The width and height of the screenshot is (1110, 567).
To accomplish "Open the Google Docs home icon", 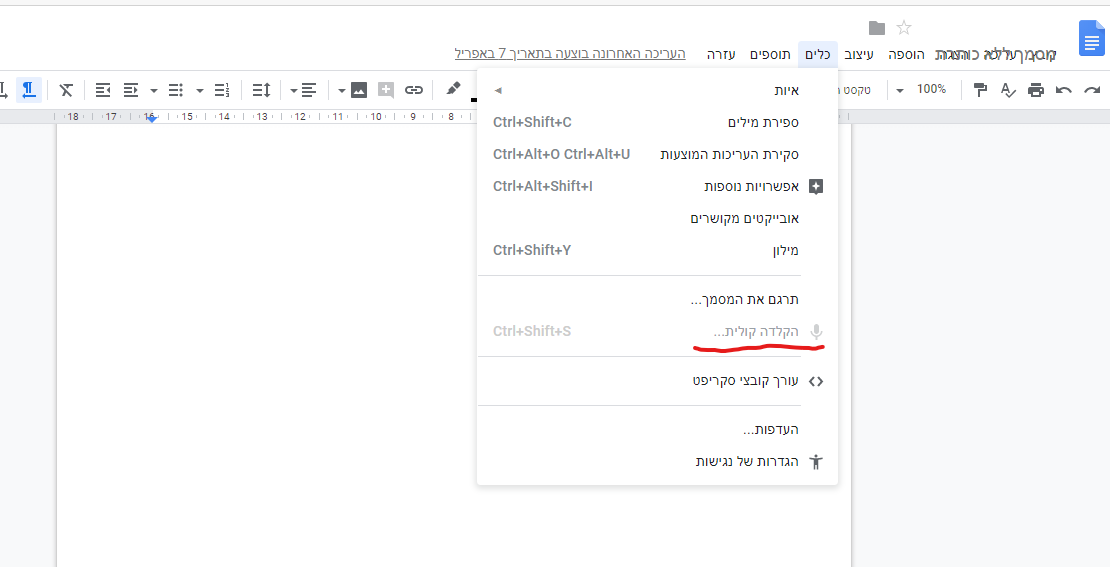I will [x=1091, y=38].
